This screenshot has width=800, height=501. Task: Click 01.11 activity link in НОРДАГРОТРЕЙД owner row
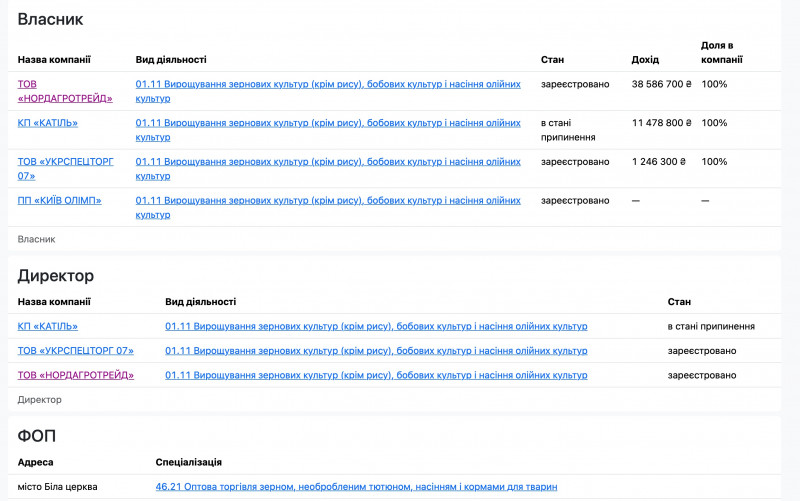(328, 91)
